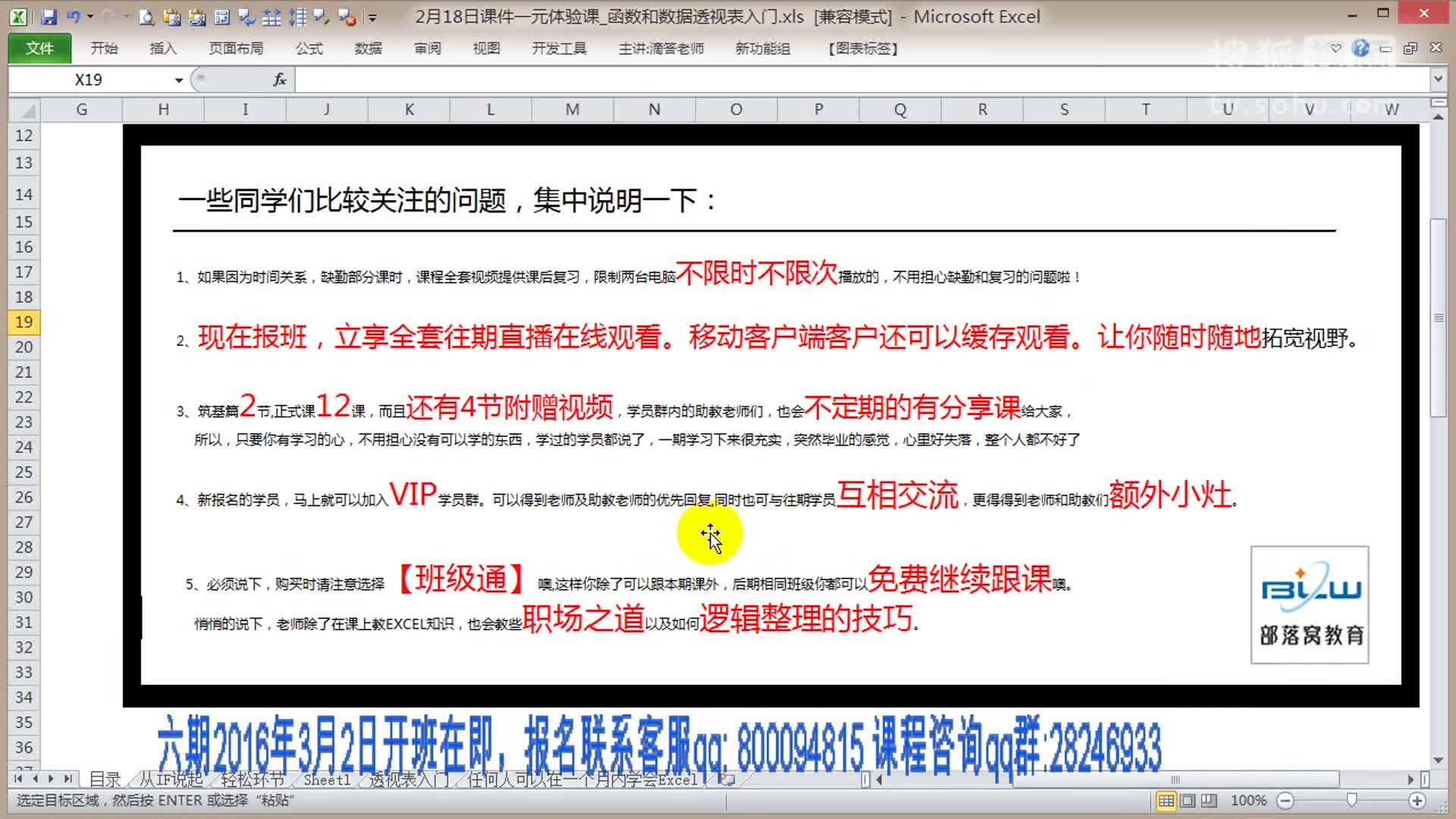This screenshot has height=819, width=1456.
Task: Click the Select All corner triangle
Action: click(x=25, y=111)
